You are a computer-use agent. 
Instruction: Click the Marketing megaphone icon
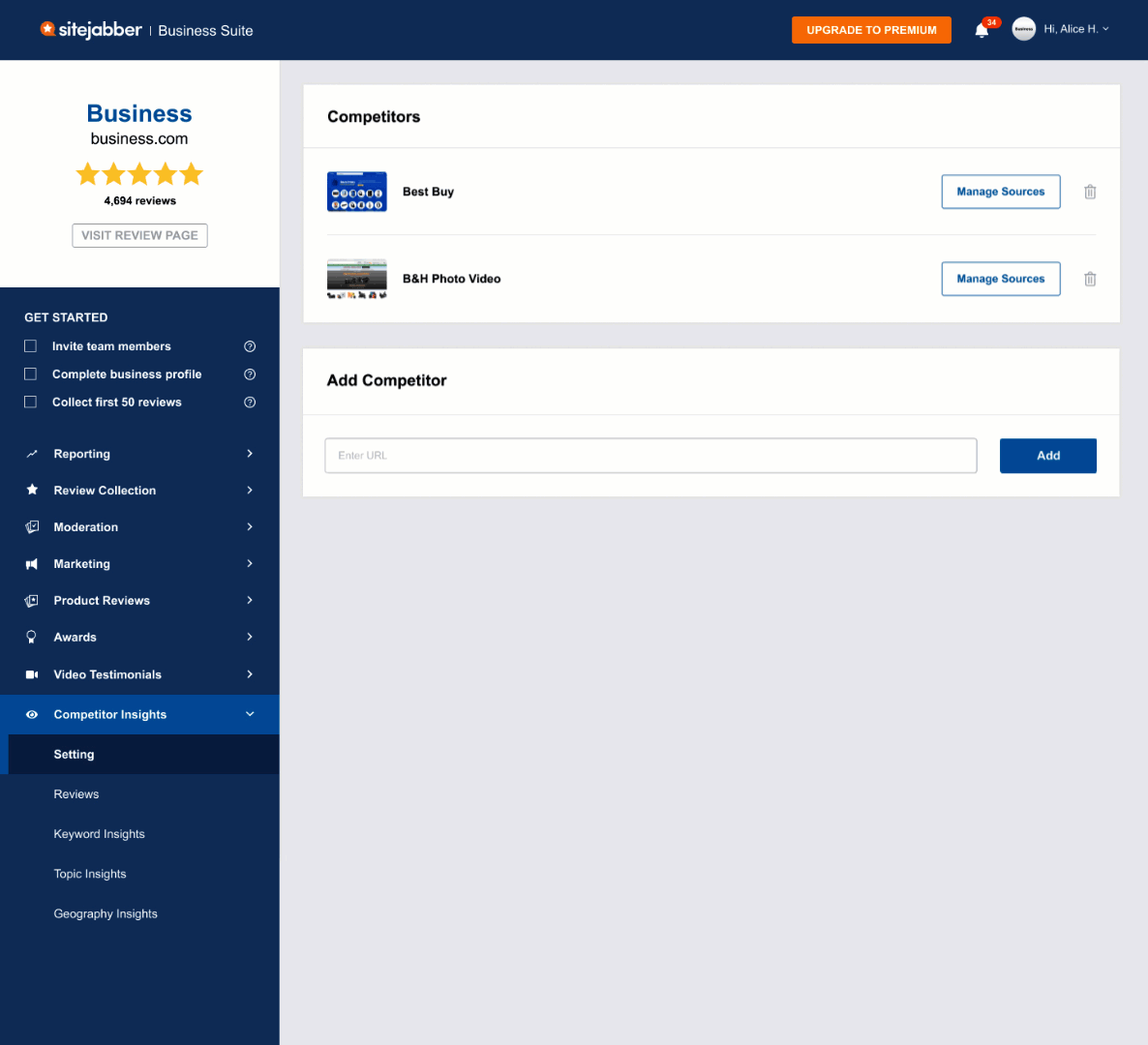32,563
